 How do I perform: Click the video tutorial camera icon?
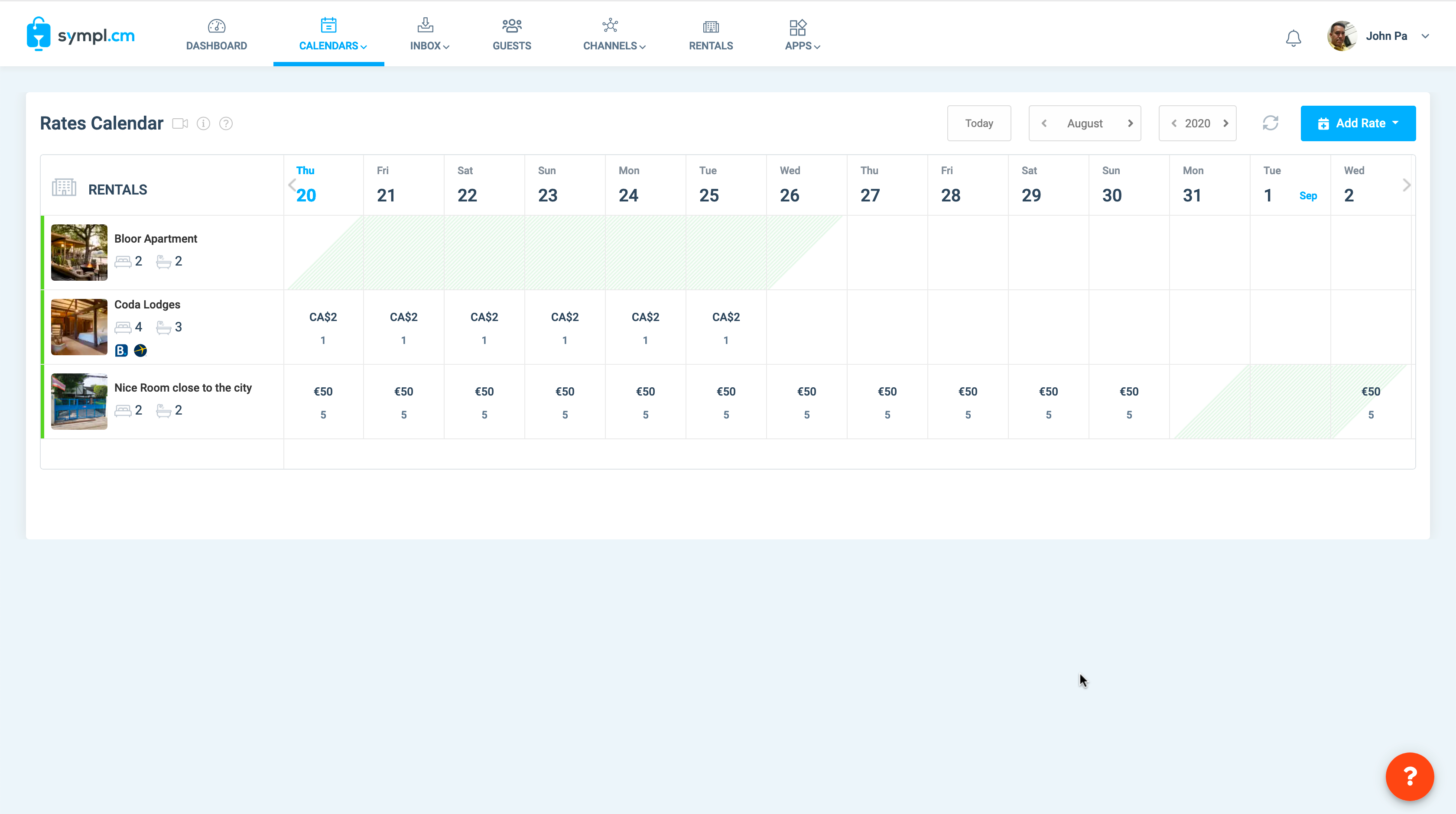(x=180, y=123)
